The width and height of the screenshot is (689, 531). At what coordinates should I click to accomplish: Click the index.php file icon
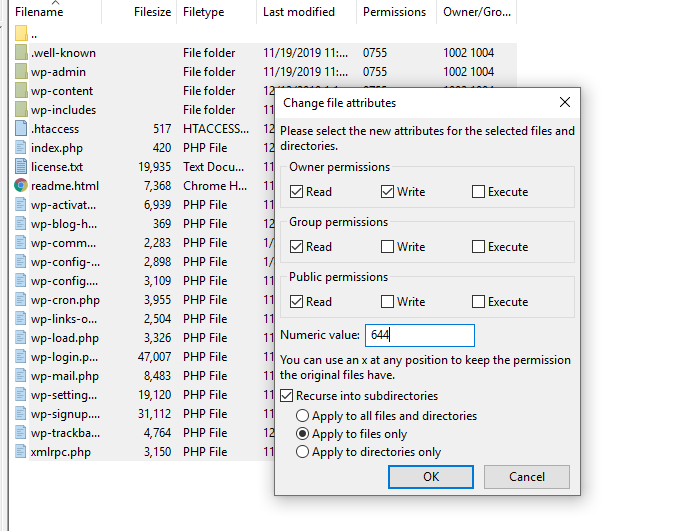pos(21,148)
